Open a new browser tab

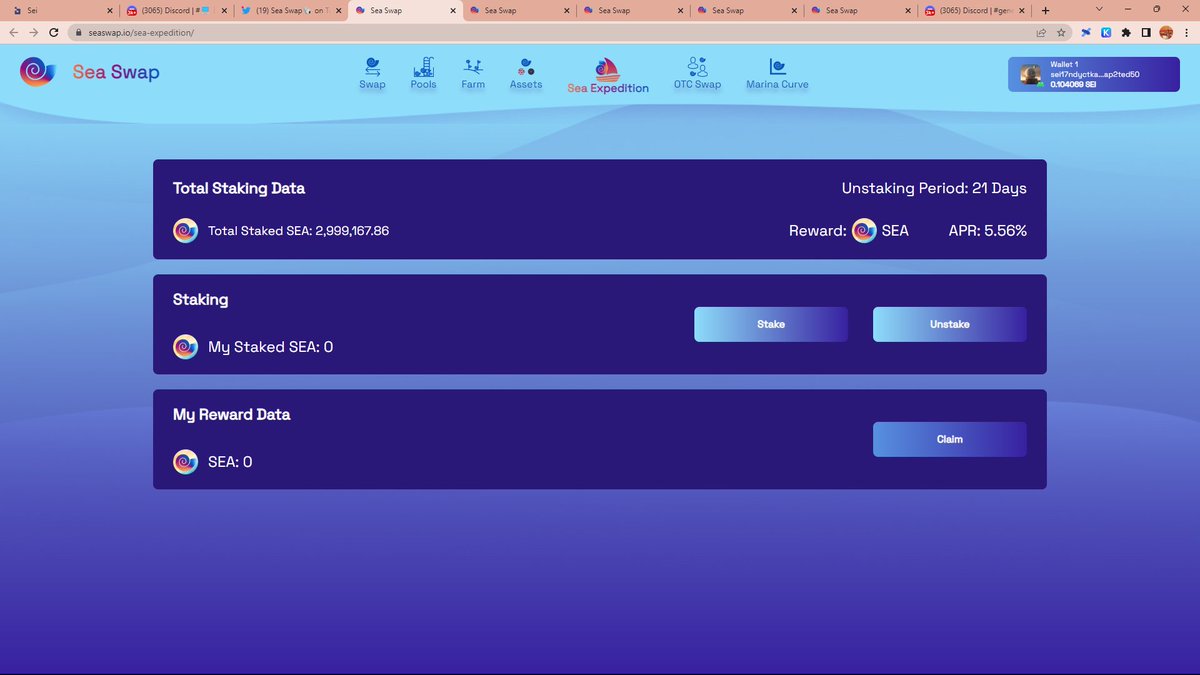[1045, 10]
